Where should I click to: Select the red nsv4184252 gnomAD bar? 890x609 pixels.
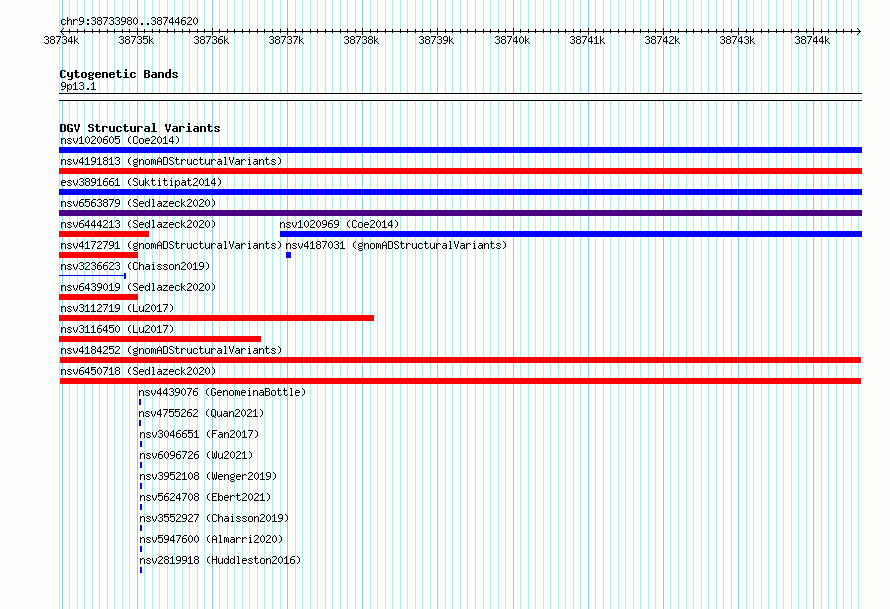(460, 360)
